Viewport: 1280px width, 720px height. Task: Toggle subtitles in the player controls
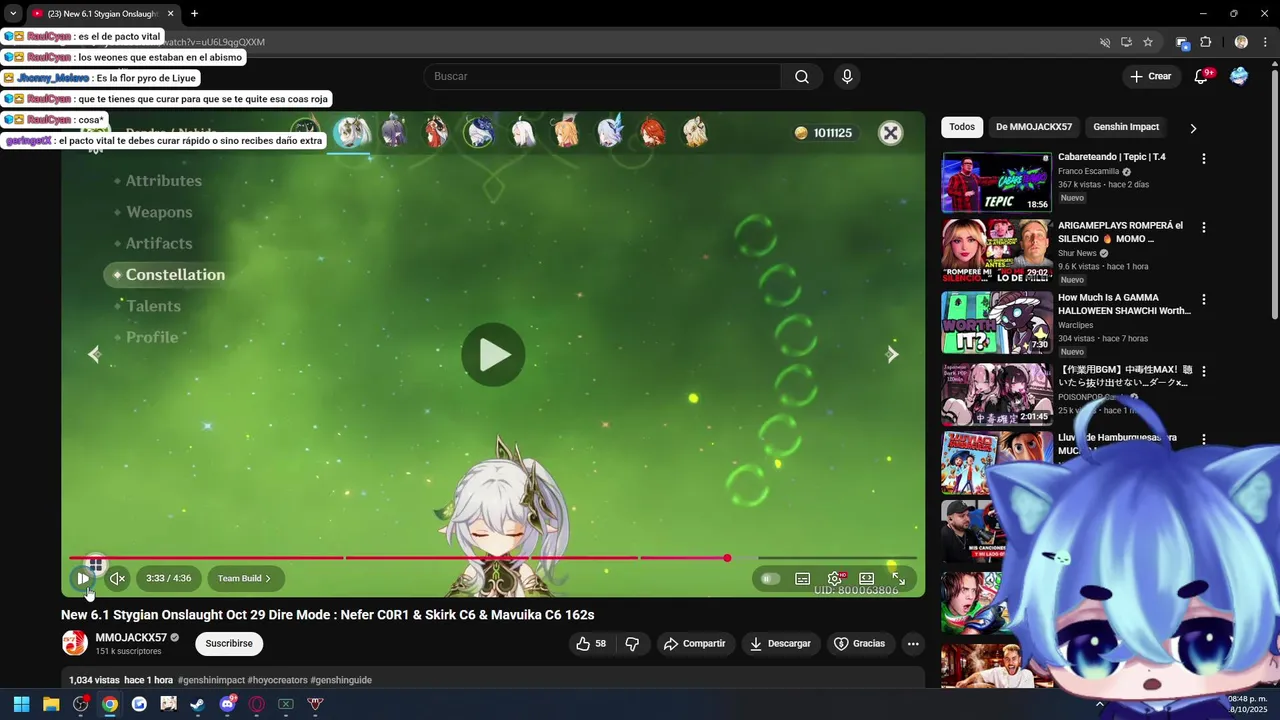802,578
